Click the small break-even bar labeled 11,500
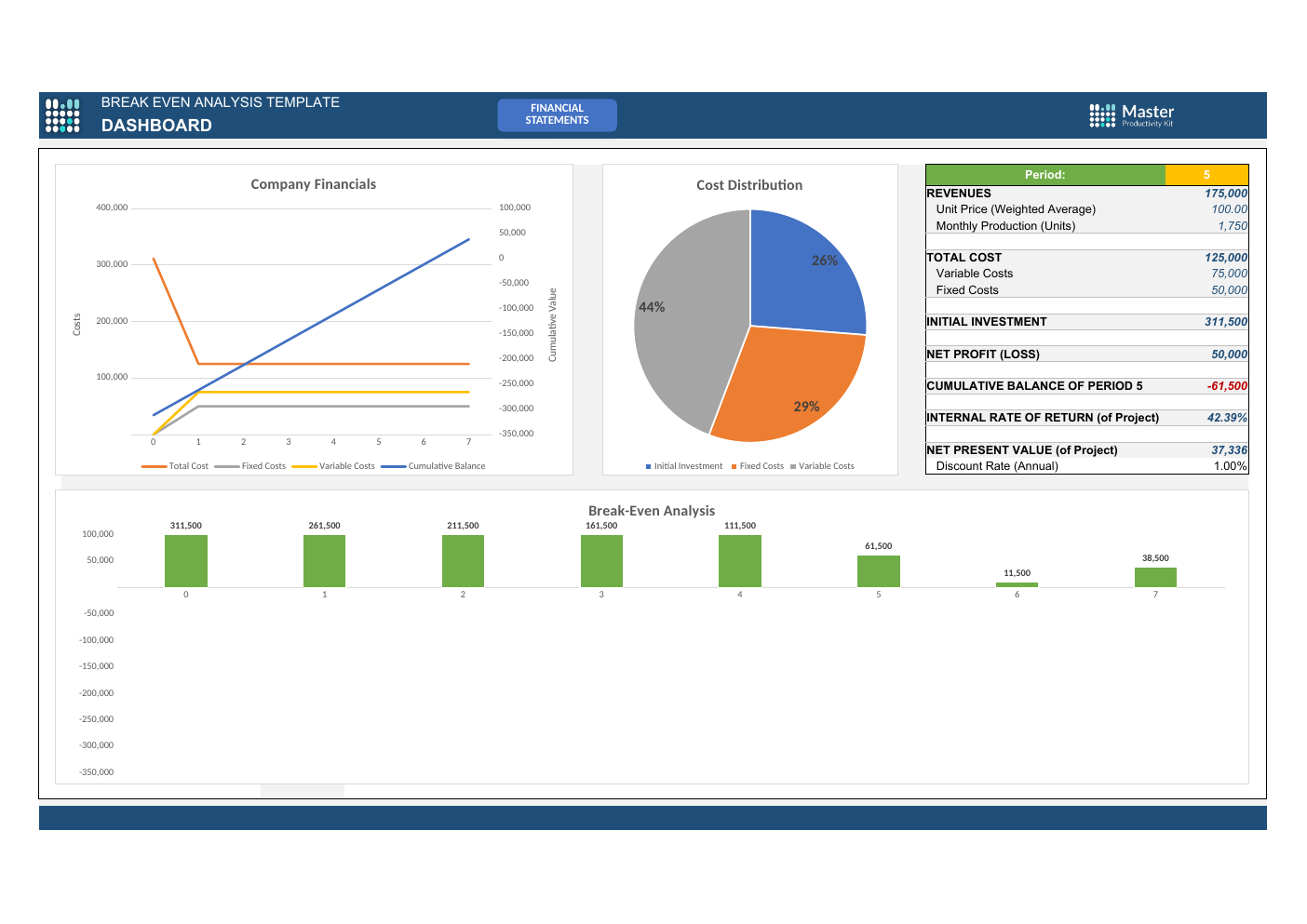 point(1017,584)
